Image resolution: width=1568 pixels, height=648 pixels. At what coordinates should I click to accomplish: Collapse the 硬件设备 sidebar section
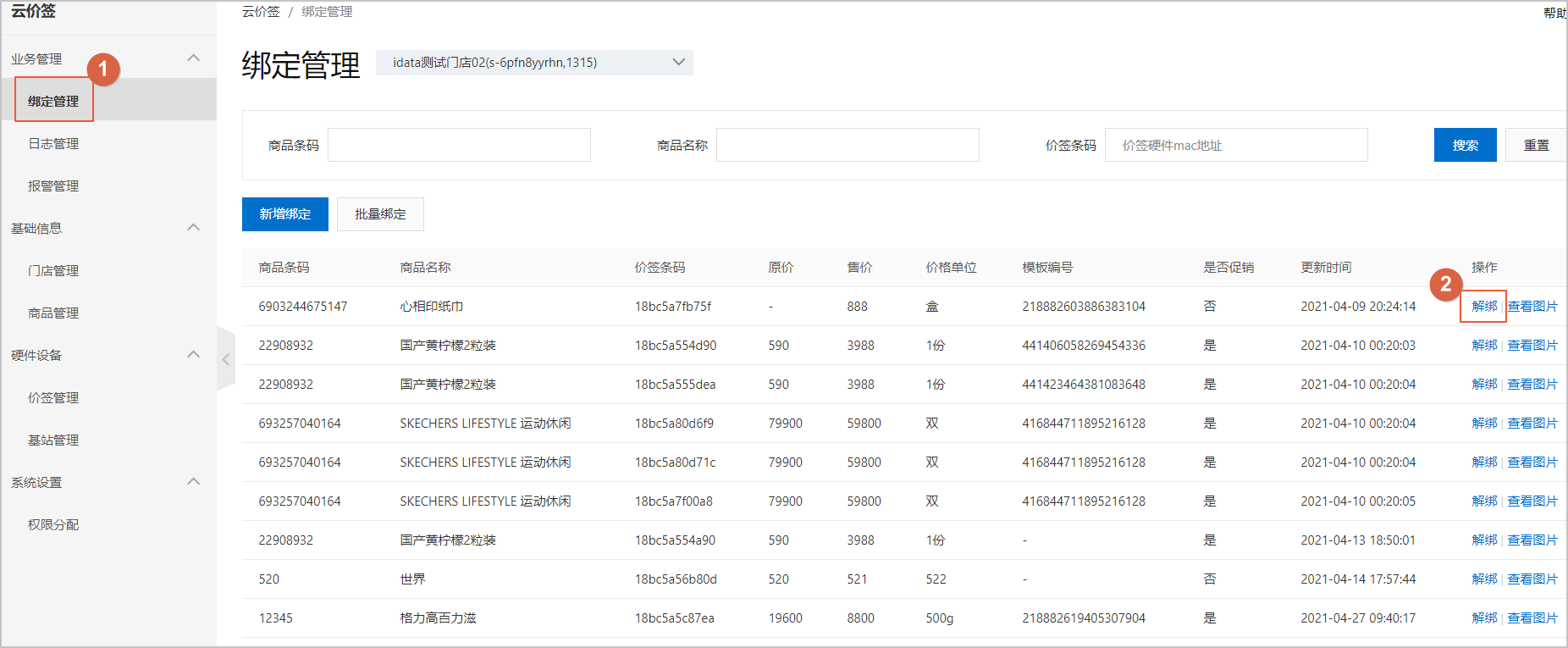click(x=193, y=355)
